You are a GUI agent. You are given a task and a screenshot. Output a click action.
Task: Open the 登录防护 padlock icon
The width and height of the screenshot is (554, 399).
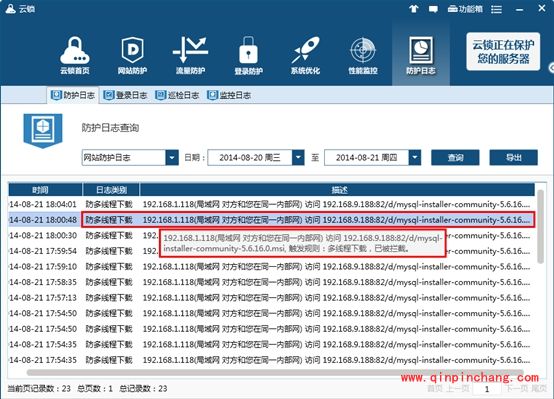tap(248, 55)
